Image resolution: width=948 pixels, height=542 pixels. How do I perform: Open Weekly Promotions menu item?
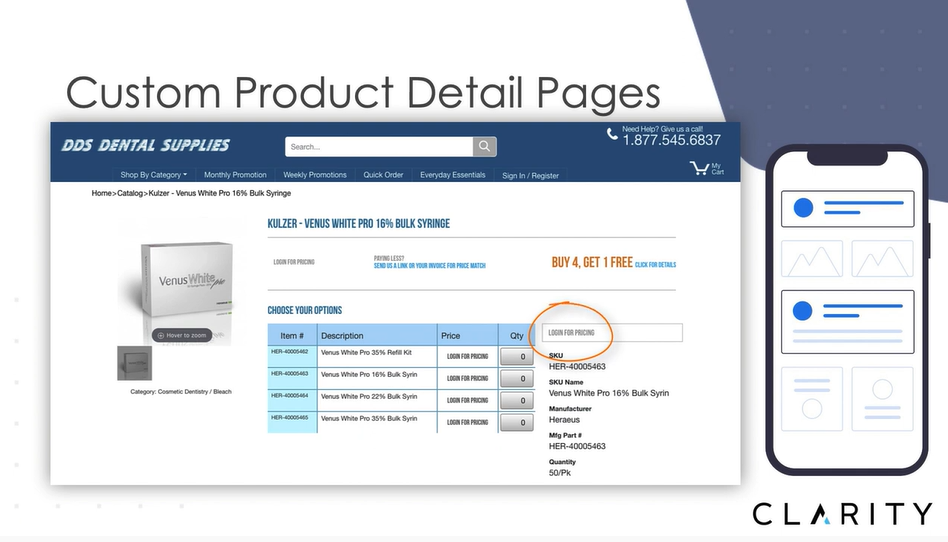click(x=315, y=175)
